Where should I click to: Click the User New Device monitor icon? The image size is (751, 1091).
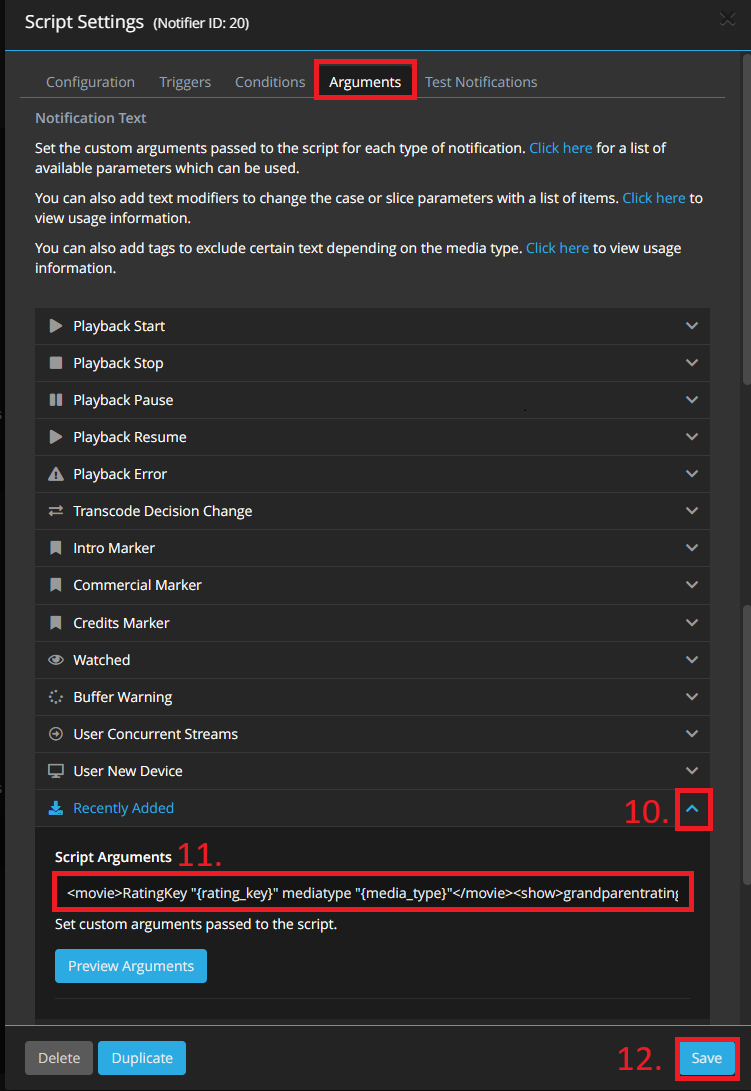pyautogui.click(x=56, y=771)
